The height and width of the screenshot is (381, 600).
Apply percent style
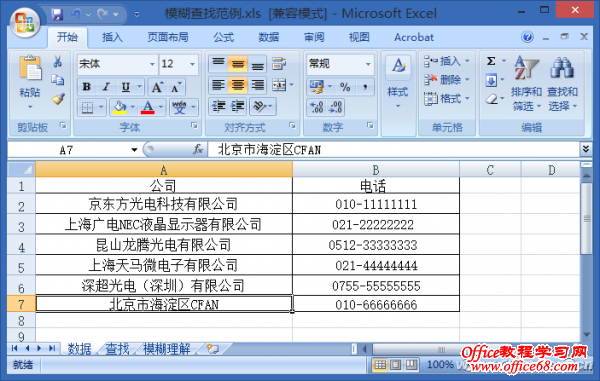[345, 87]
